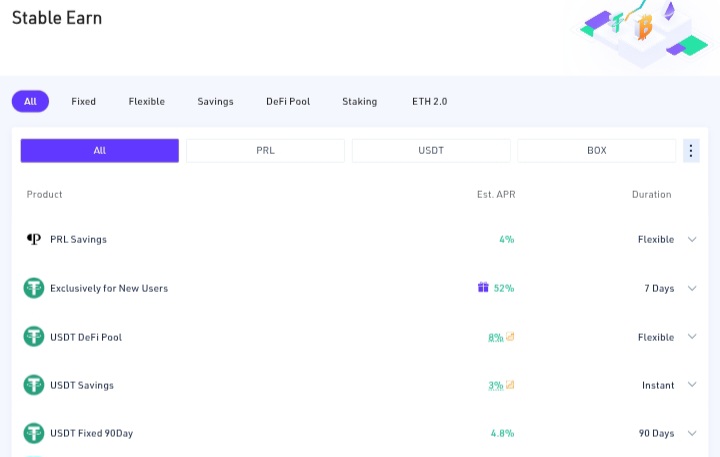
Task: Switch to the Flexible tab
Action: click(146, 102)
